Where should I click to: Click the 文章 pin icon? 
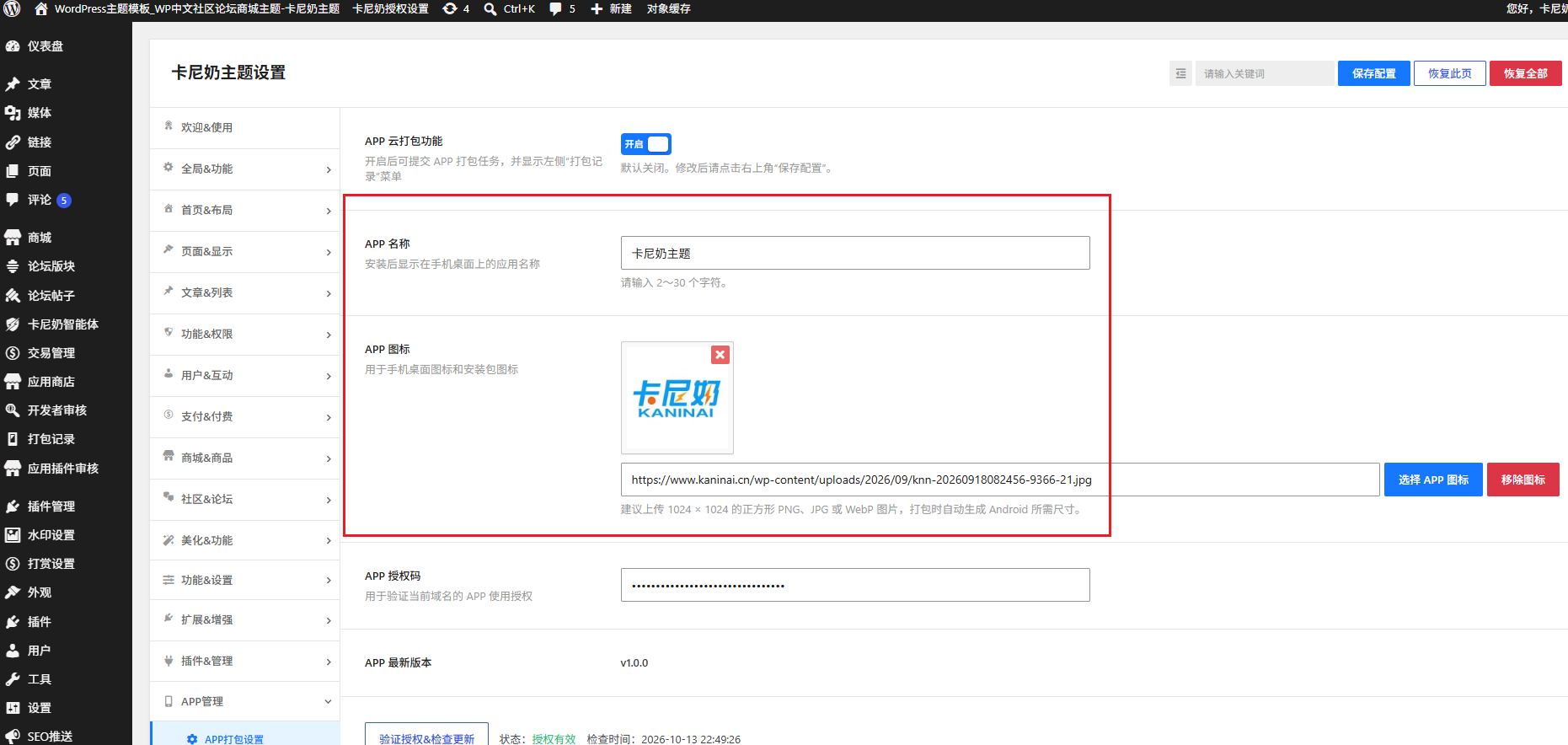pos(13,84)
